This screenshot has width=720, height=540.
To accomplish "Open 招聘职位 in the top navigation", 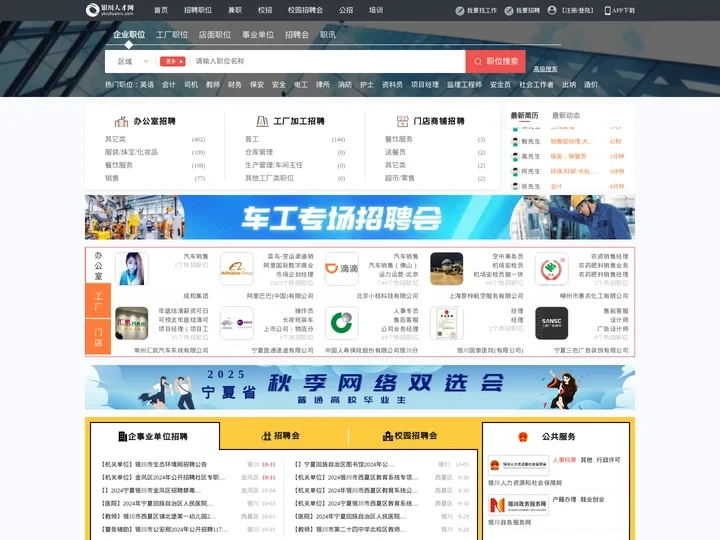I will 198,10.
